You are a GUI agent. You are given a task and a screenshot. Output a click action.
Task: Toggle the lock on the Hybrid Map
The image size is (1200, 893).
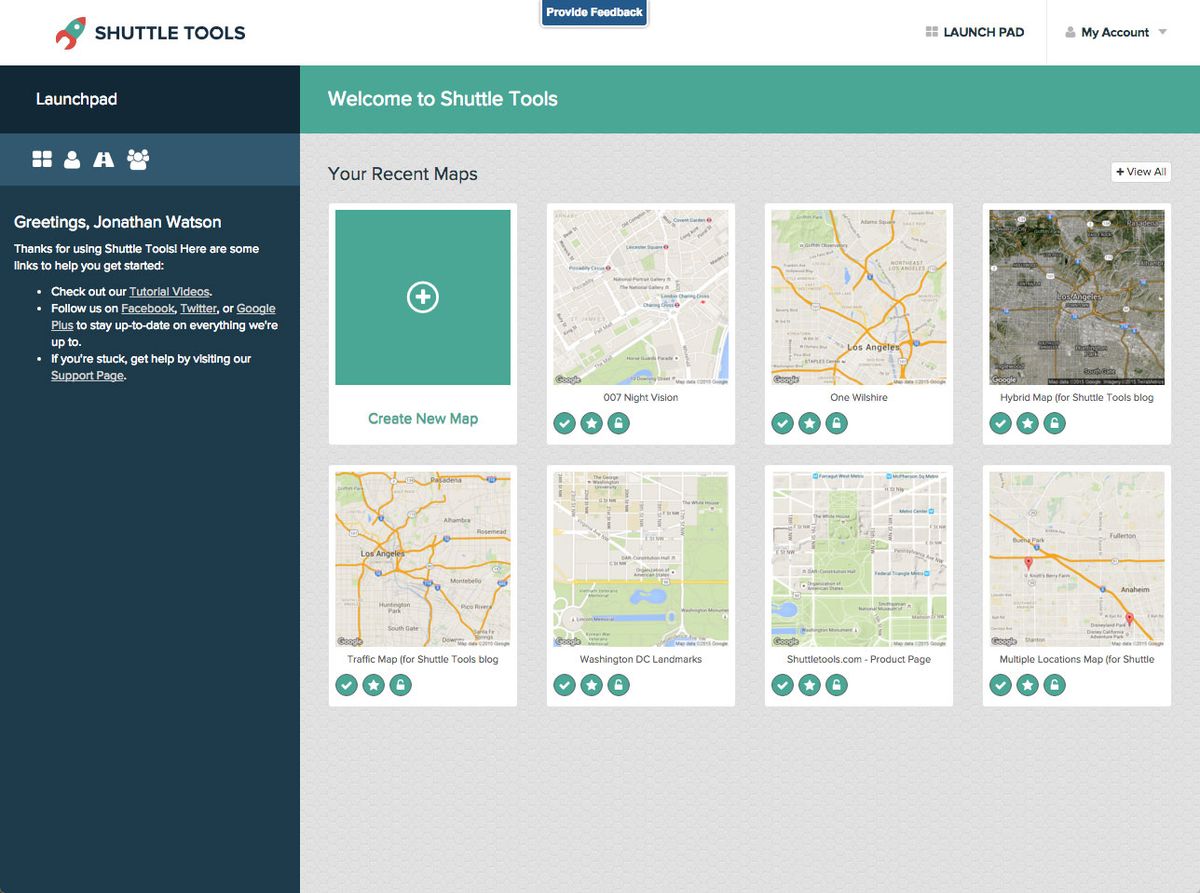[1054, 423]
